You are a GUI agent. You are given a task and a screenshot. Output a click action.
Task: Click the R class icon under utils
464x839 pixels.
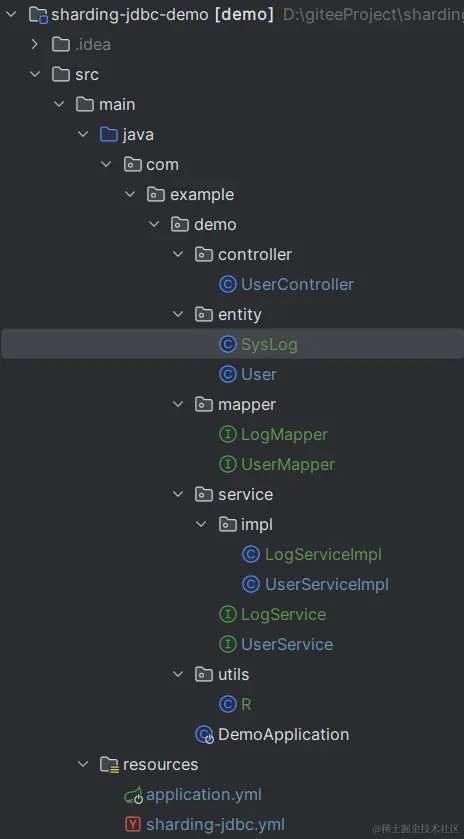click(228, 704)
